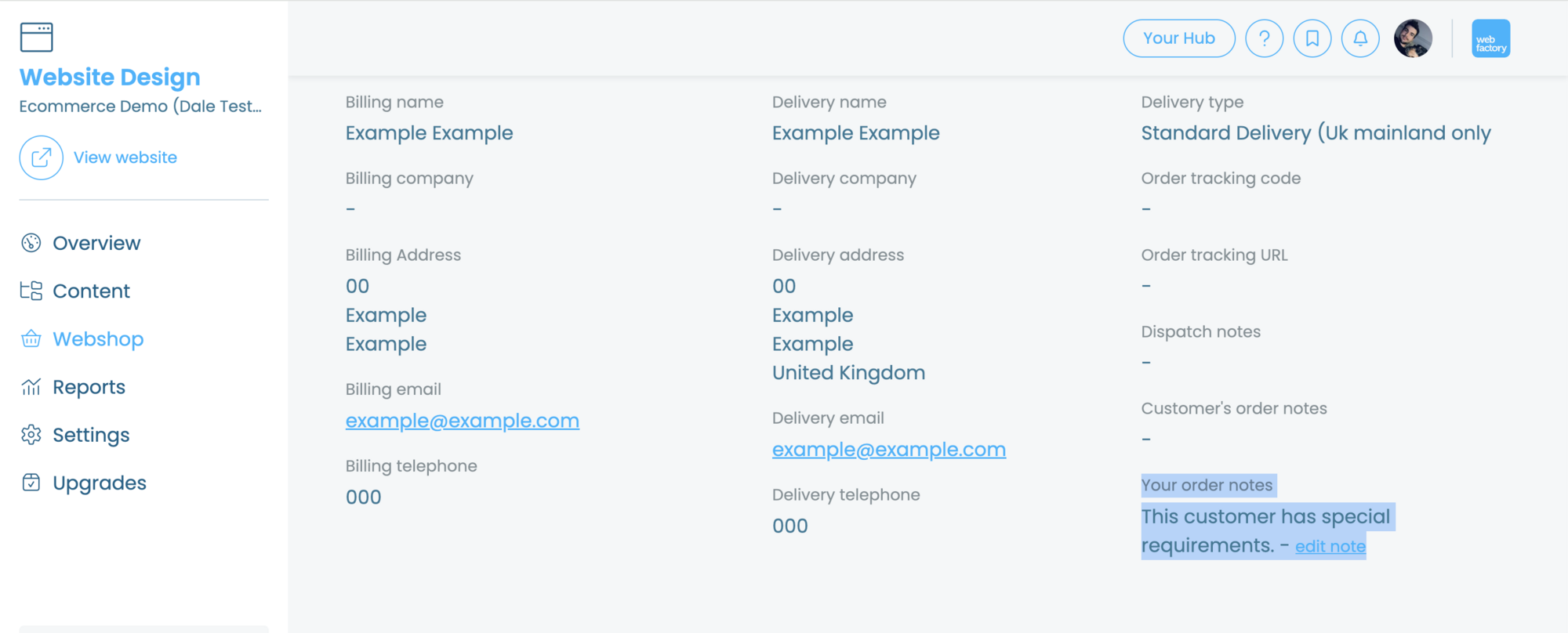Click the edit note link
The height and width of the screenshot is (633, 1568).
pos(1330,547)
